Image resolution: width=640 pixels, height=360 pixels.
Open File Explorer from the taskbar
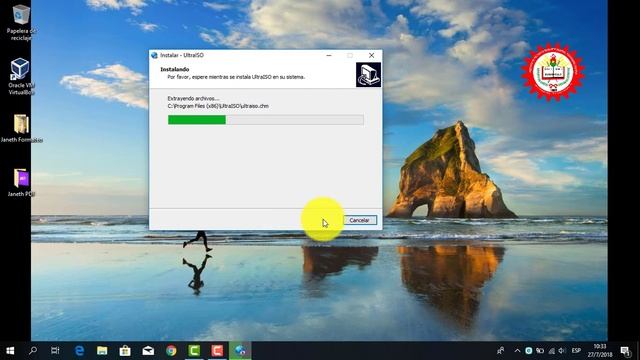click(x=102, y=351)
